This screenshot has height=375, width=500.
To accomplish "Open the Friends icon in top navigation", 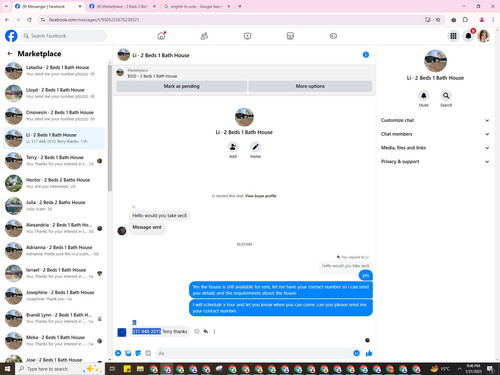I will (x=204, y=36).
